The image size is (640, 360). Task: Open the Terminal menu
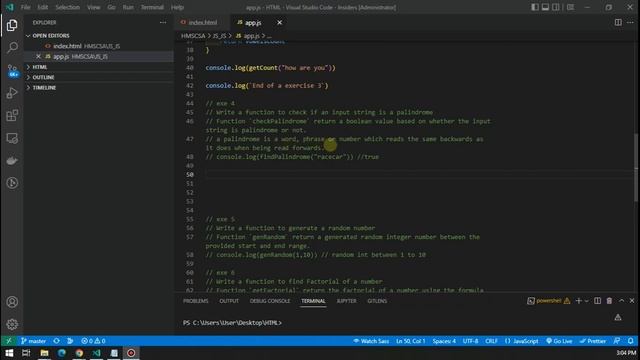[x=152, y=7]
